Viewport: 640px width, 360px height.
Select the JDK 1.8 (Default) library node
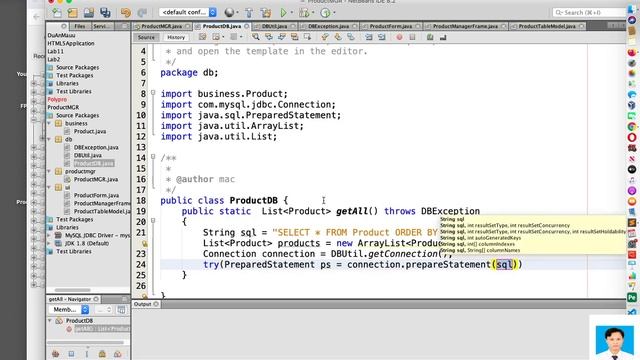coord(87,243)
